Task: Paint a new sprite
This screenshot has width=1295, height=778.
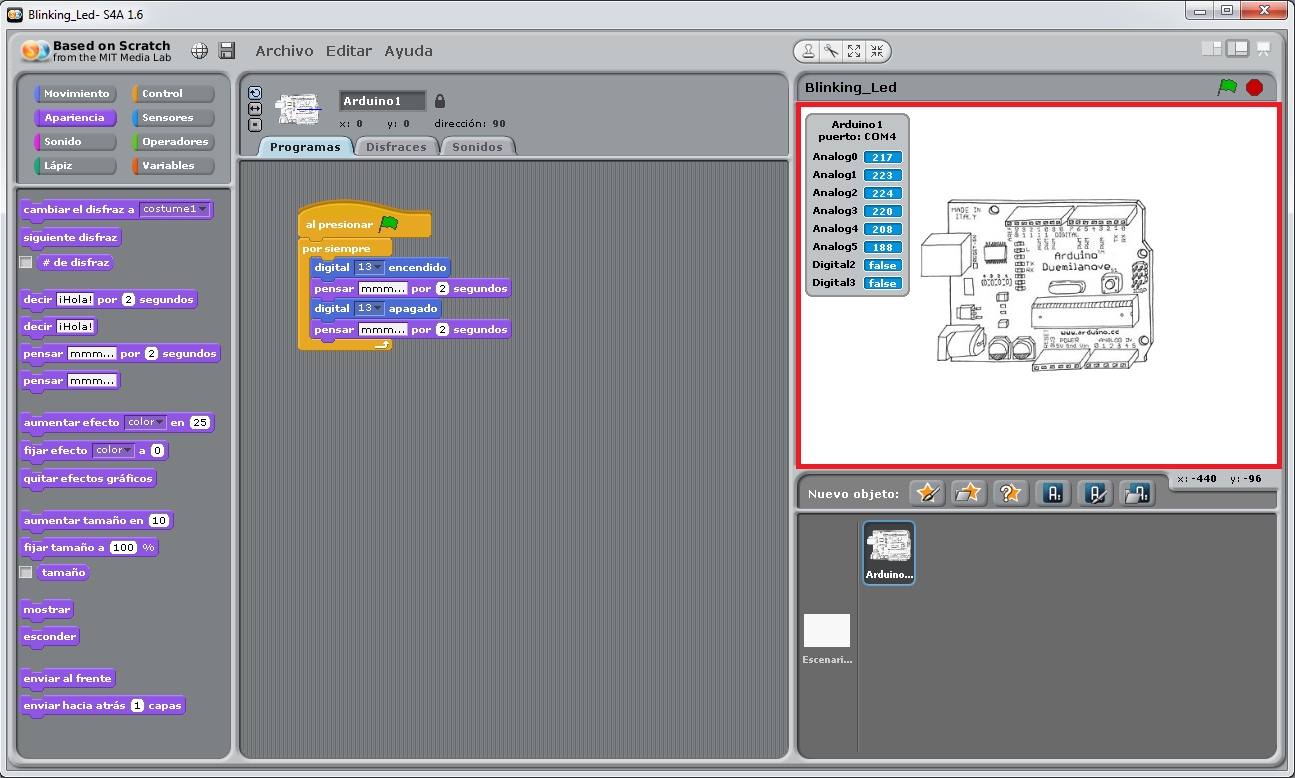Action: (927, 493)
